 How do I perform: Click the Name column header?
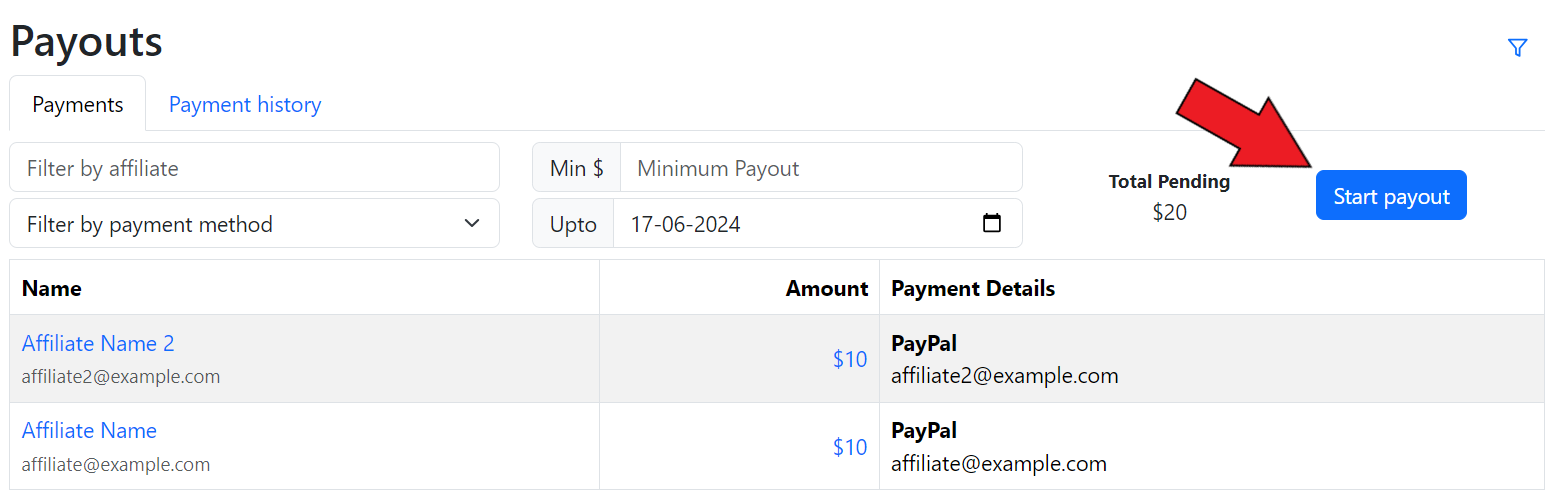[x=52, y=289]
